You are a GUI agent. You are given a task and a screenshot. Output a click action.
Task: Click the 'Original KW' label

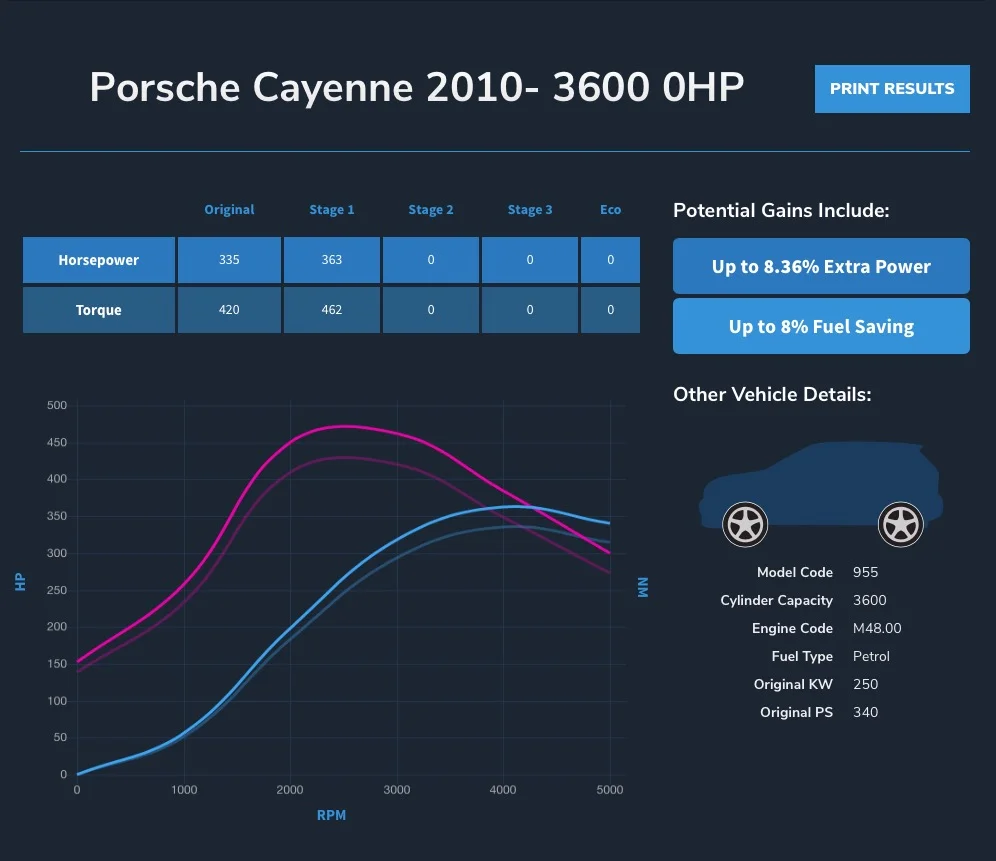point(793,684)
